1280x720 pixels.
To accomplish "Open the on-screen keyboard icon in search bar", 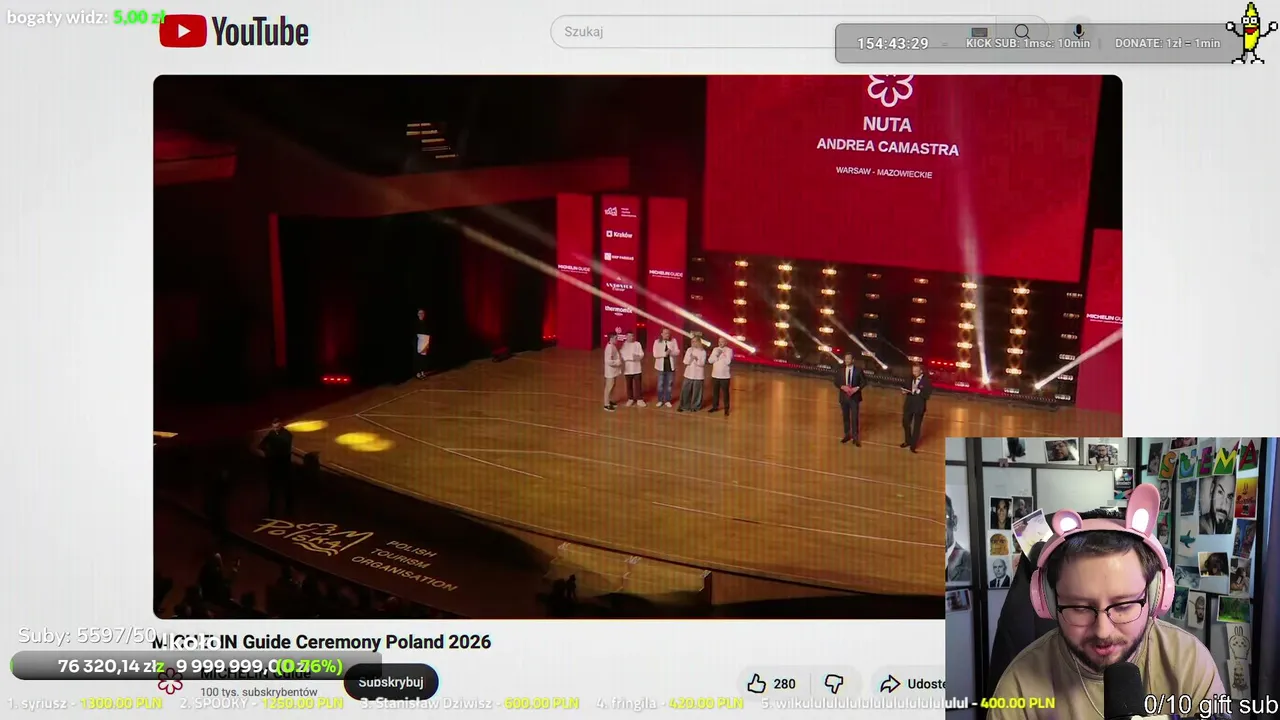I will click(979, 32).
